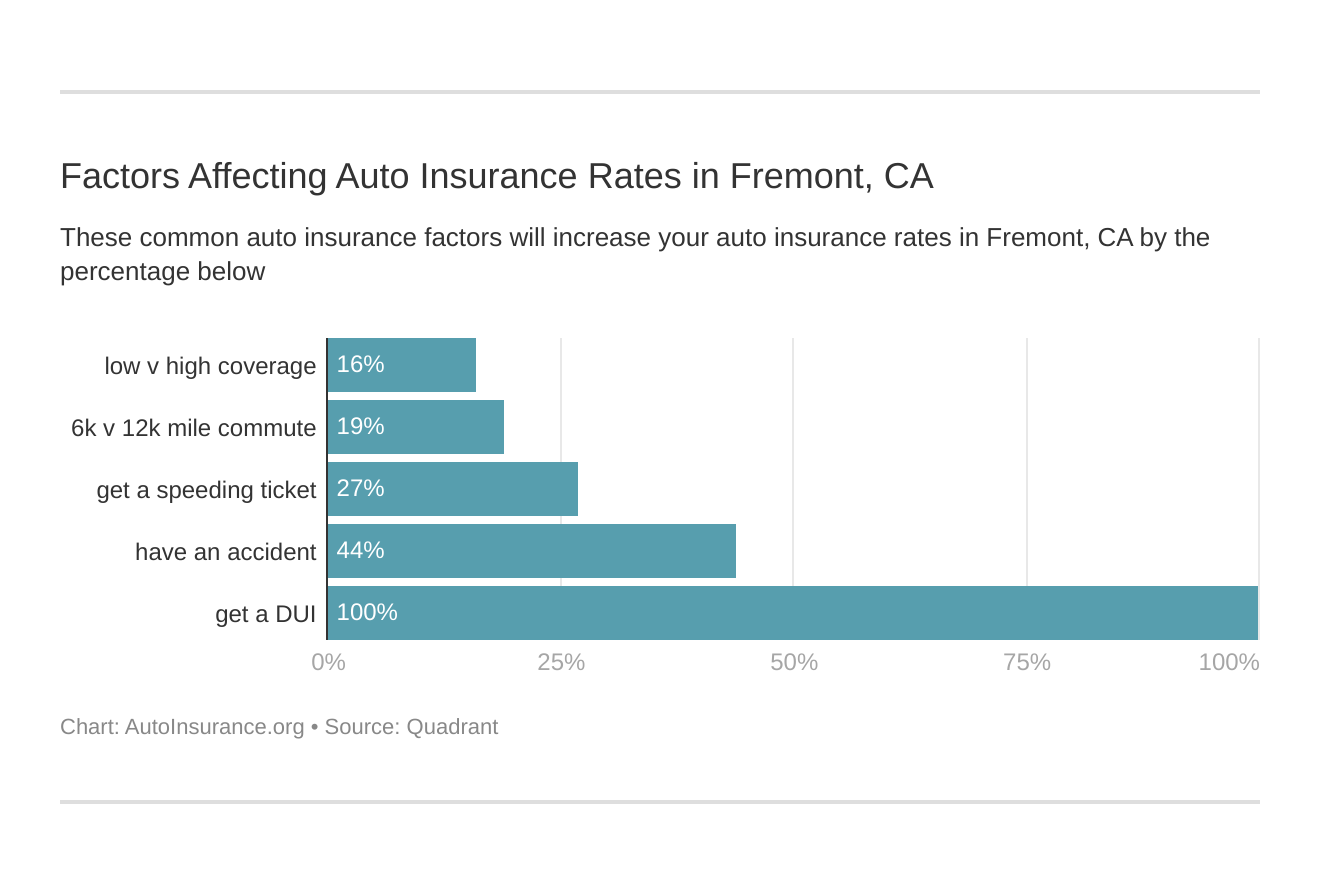
Task: Click the 50% axis tick label
Action: [x=794, y=662]
